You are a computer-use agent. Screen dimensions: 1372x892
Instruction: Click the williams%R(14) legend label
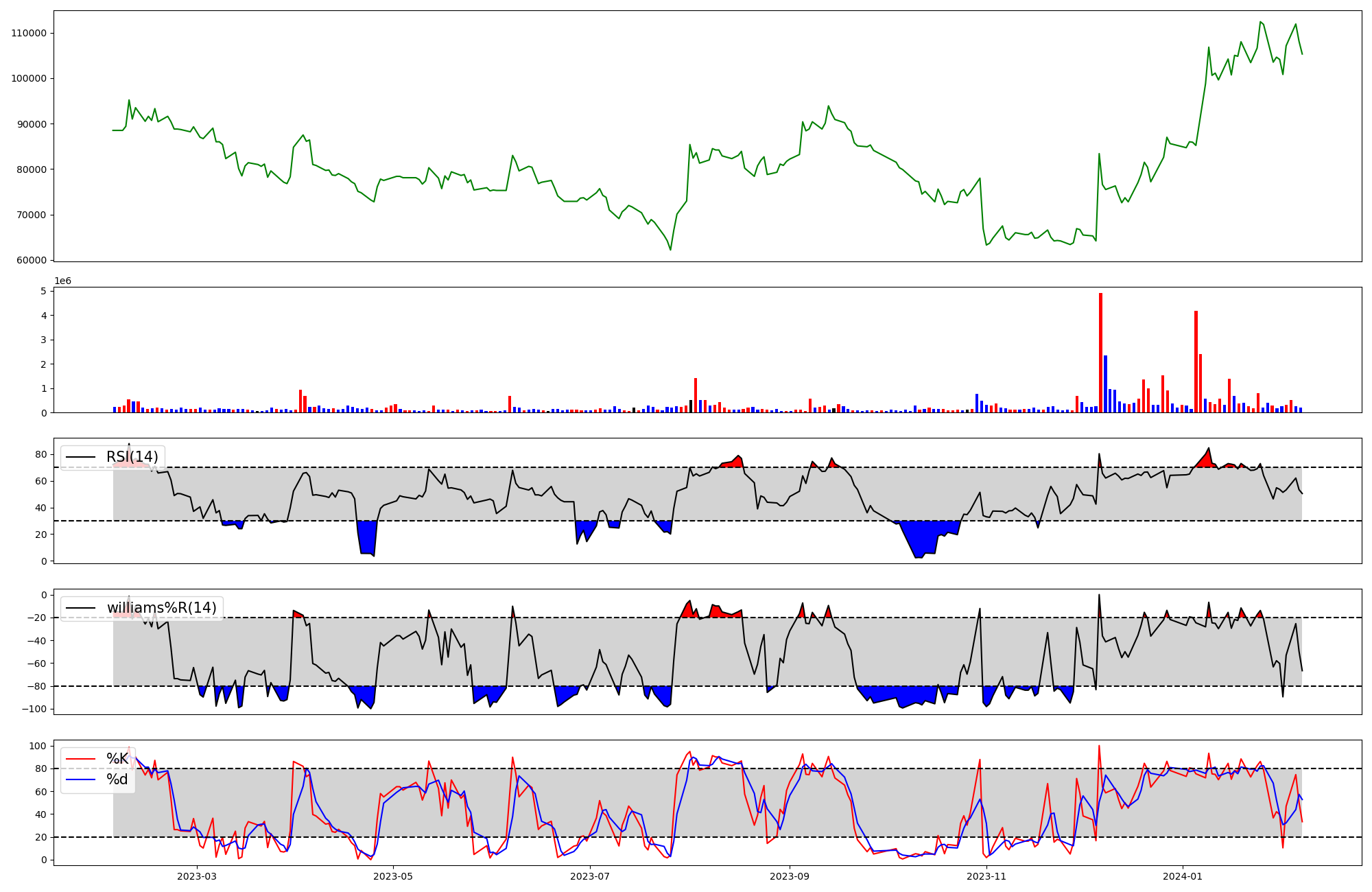161,608
